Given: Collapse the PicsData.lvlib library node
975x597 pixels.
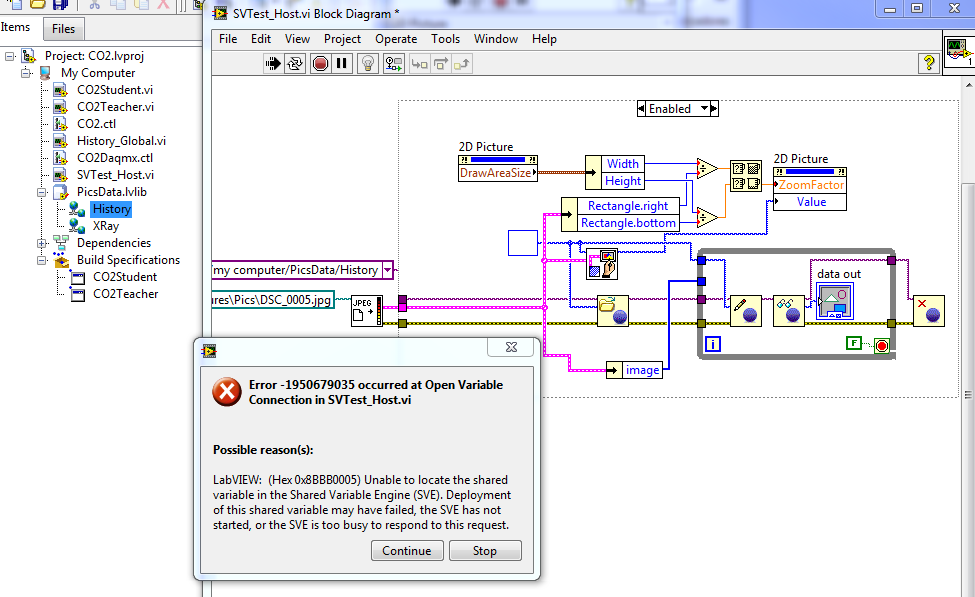Looking at the screenshot, I should (42, 192).
